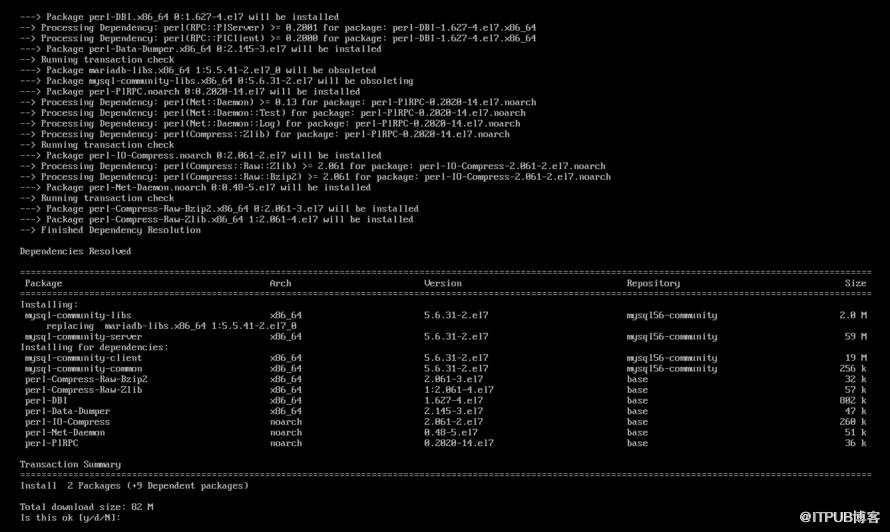Click version '1.627-4.el7' of perl-DBI row

454,400
